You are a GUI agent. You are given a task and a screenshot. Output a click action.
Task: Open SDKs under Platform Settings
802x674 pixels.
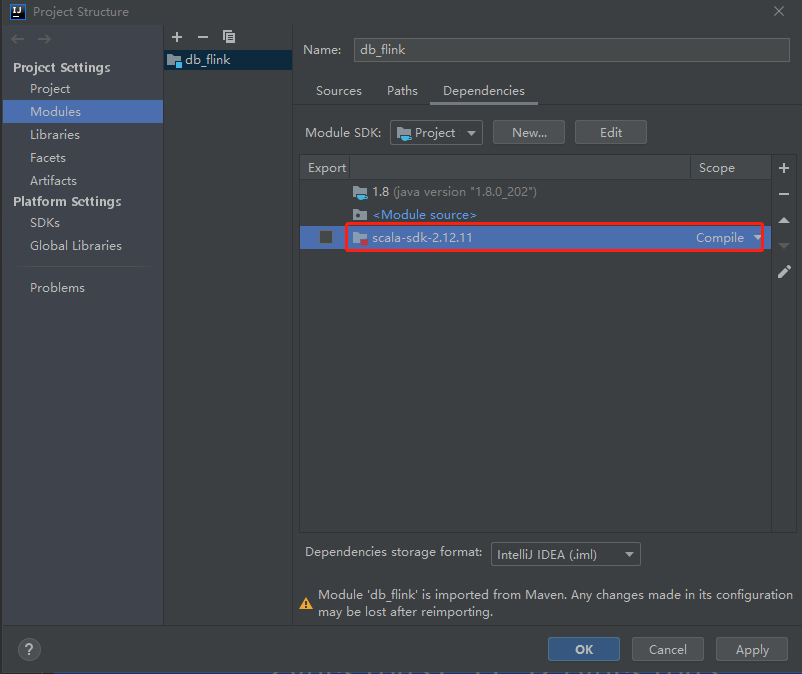point(45,223)
